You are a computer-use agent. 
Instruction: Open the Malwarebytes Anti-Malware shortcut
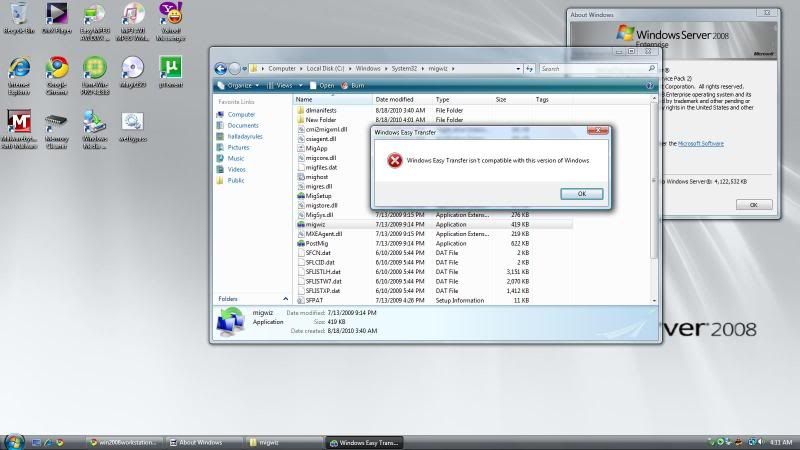[x=19, y=129]
